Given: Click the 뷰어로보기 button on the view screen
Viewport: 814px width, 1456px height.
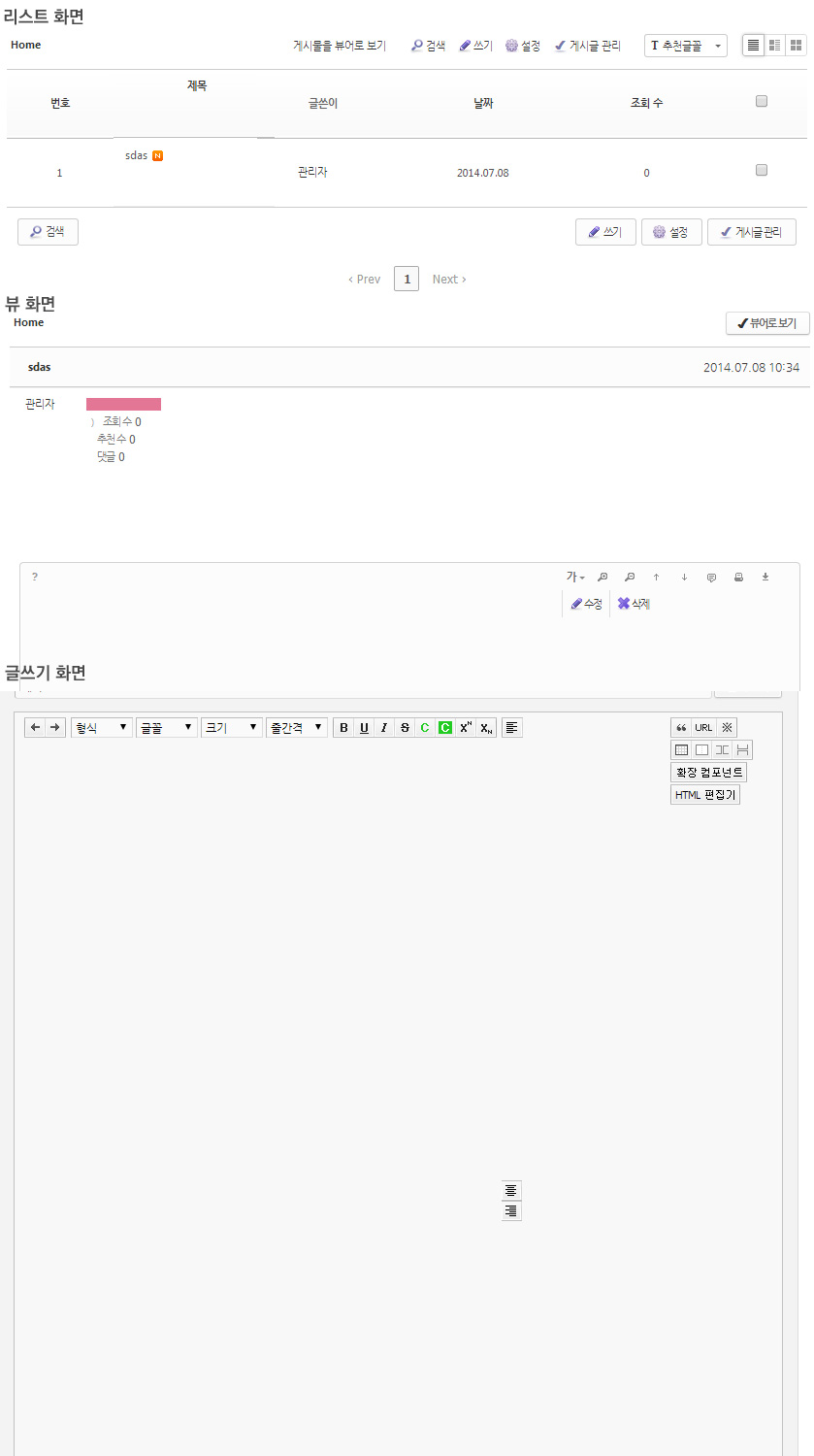Looking at the screenshot, I should coord(767,323).
